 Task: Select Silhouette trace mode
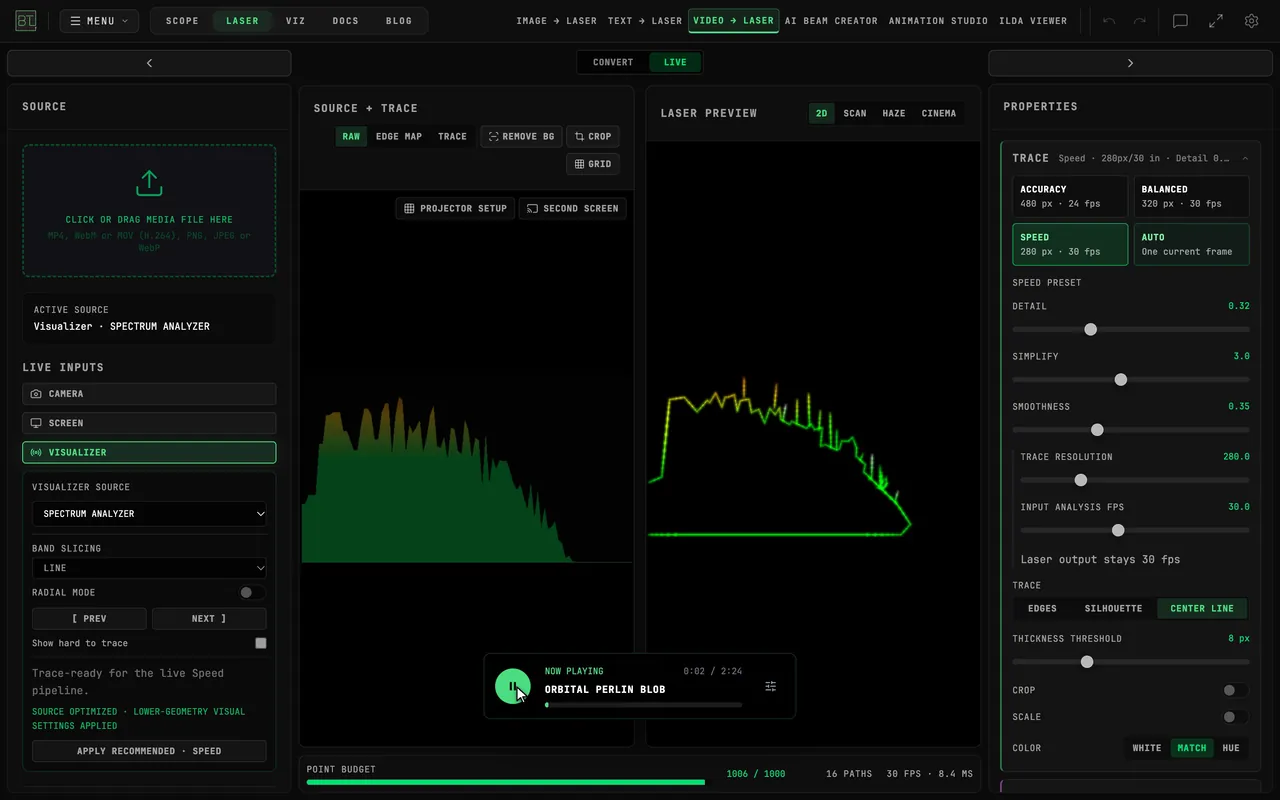coord(1113,608)
